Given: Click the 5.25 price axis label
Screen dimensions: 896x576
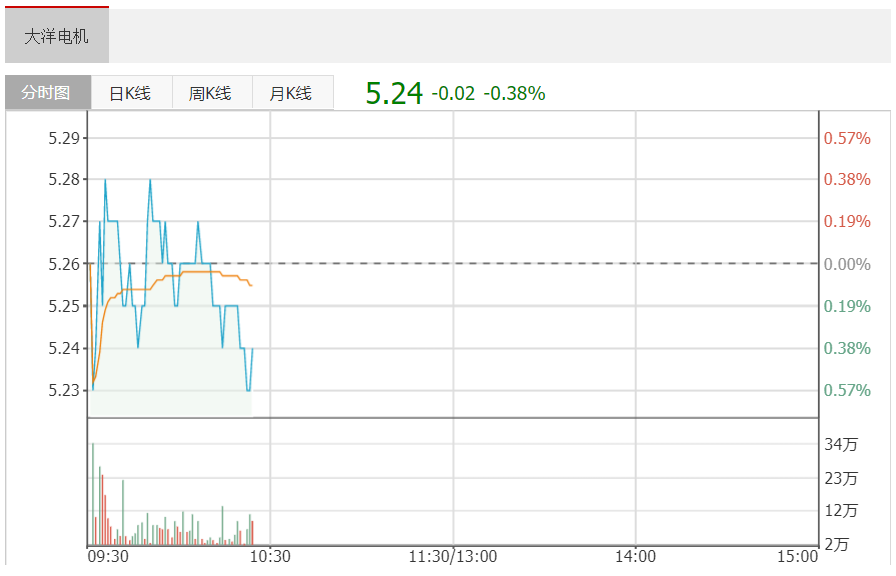Looking at the screenshot, I should pos(64,306).
